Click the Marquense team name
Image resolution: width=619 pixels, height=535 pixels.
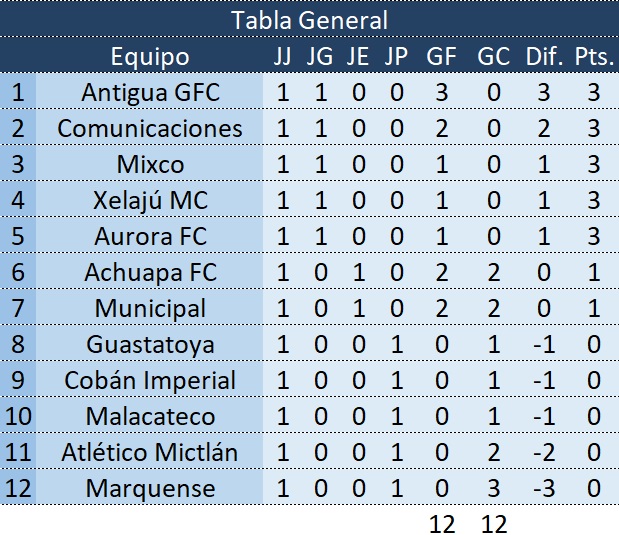(x=150, y=488)
